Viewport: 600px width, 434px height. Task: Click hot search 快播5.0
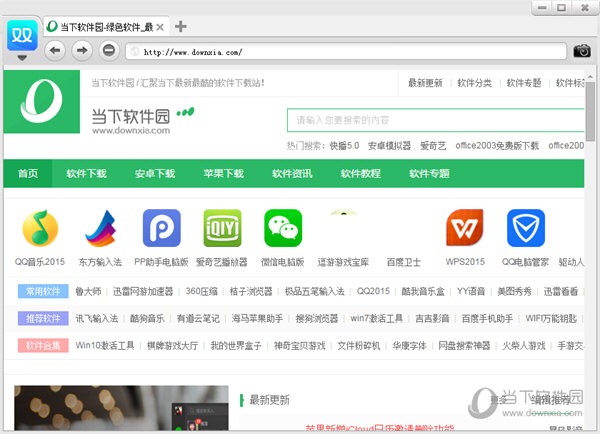pos(344,146)
